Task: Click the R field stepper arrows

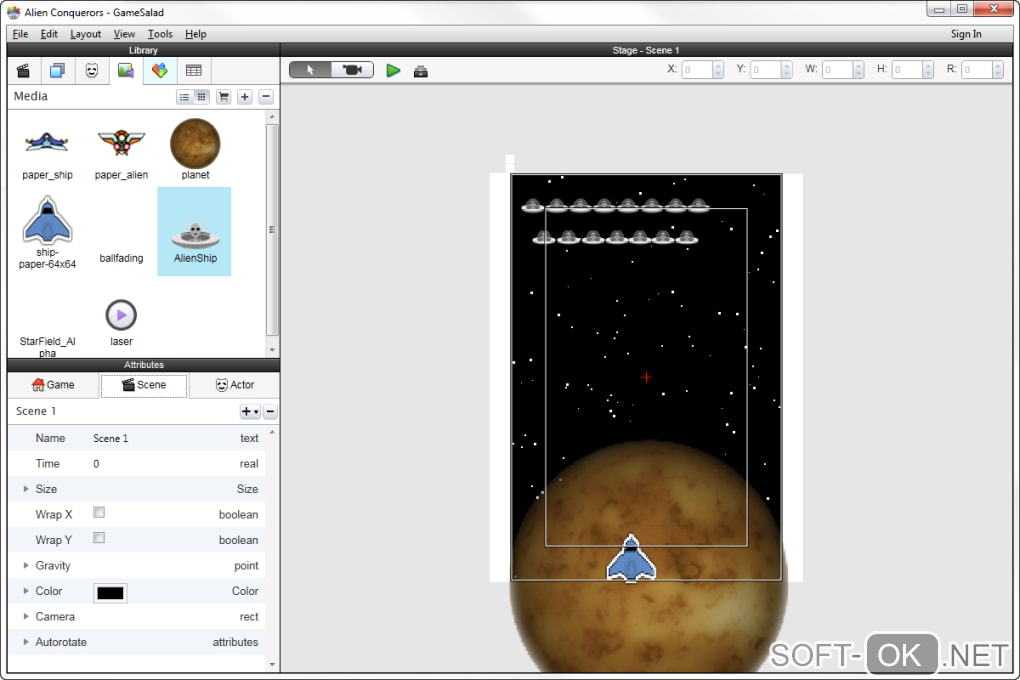Action: (x=998, y=70)
